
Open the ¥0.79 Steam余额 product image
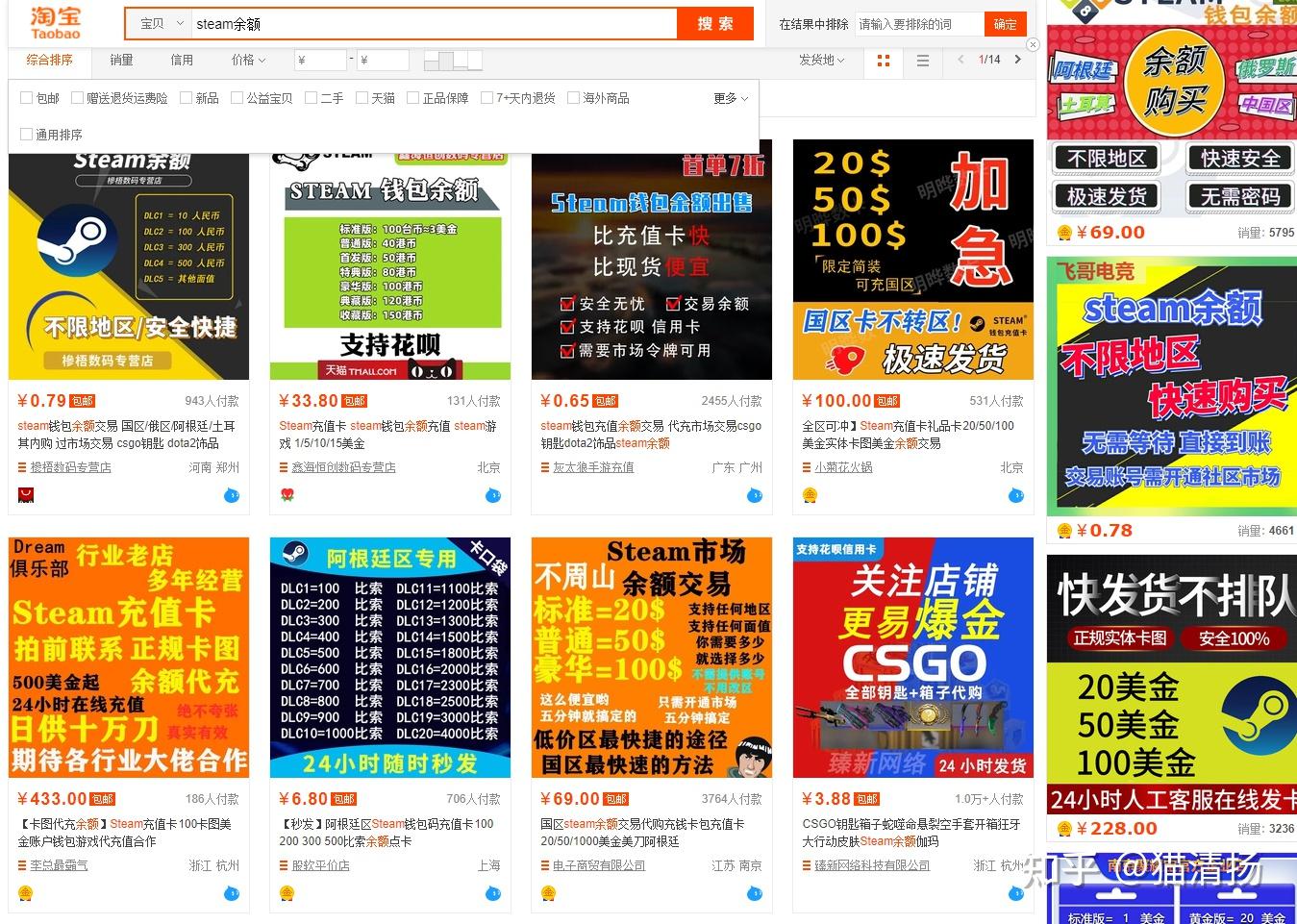coord(129,264)
